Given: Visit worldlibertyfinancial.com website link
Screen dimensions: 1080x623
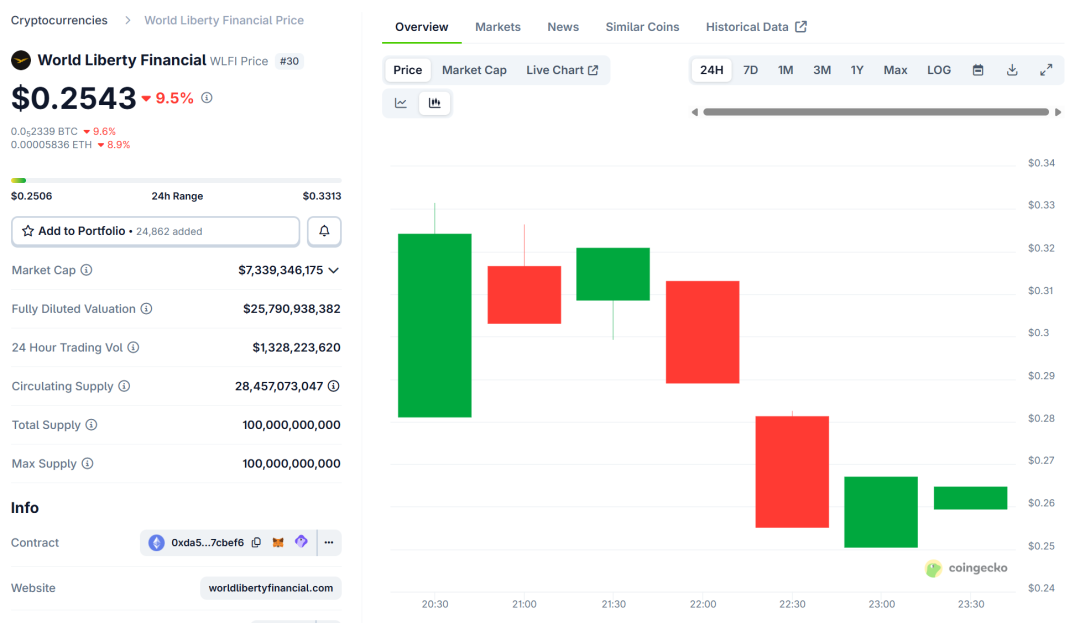Looking at the screenshot, I should click(270, 588).
